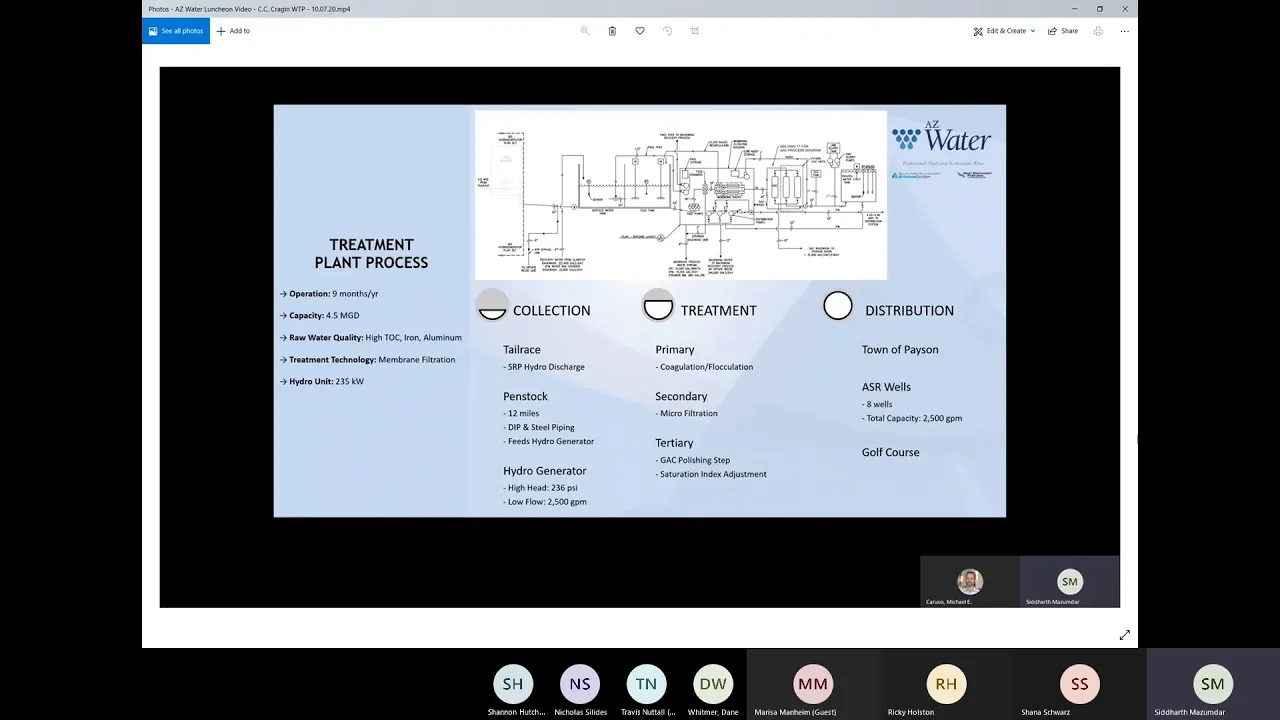Image resolution: width=1280 pixels, height=720 pixels.
Task: Click 'GAC Polishing Step' text
Action: (x=693, y=460)
